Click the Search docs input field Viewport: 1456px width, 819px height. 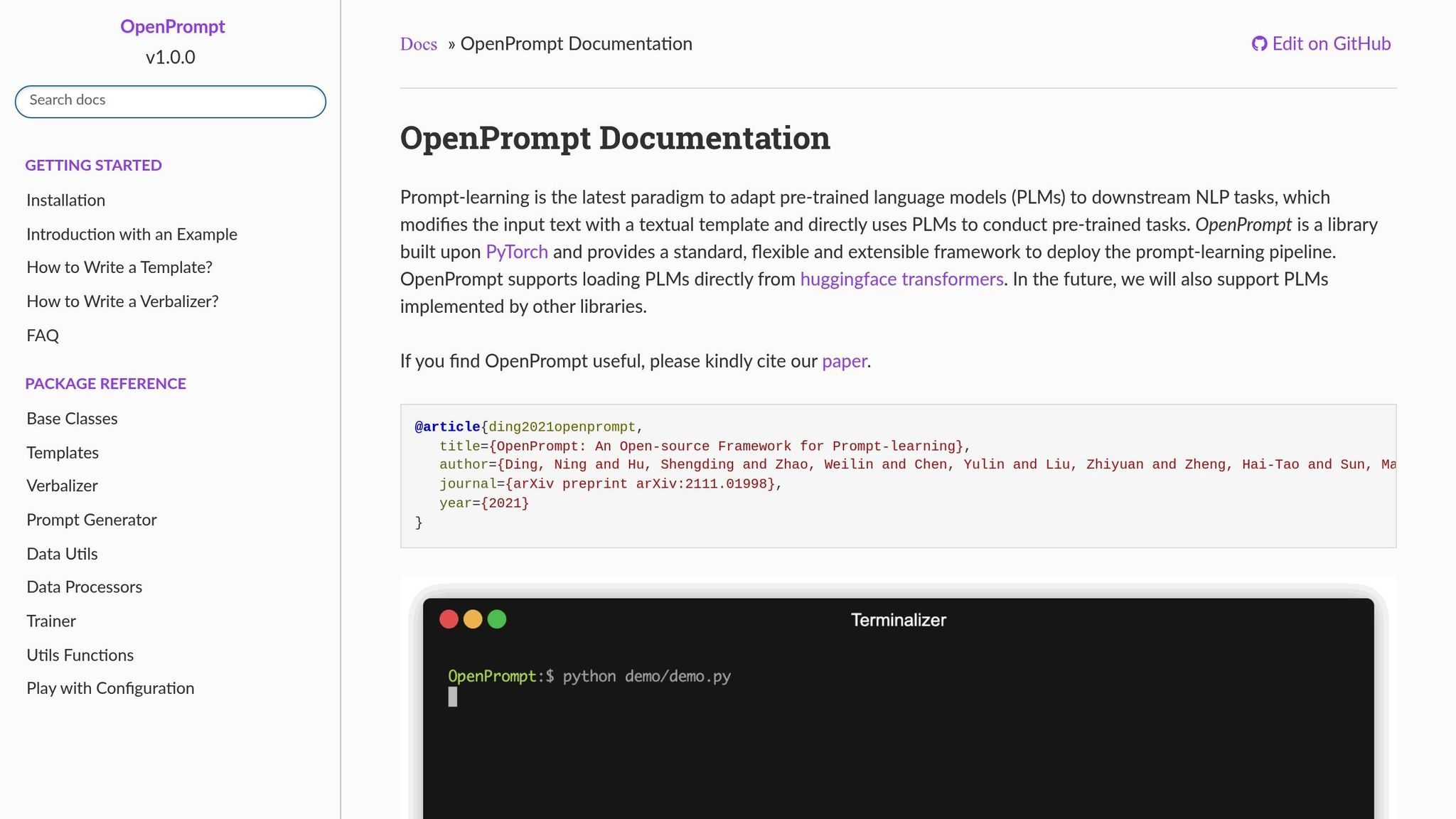[x=170, y=101]
